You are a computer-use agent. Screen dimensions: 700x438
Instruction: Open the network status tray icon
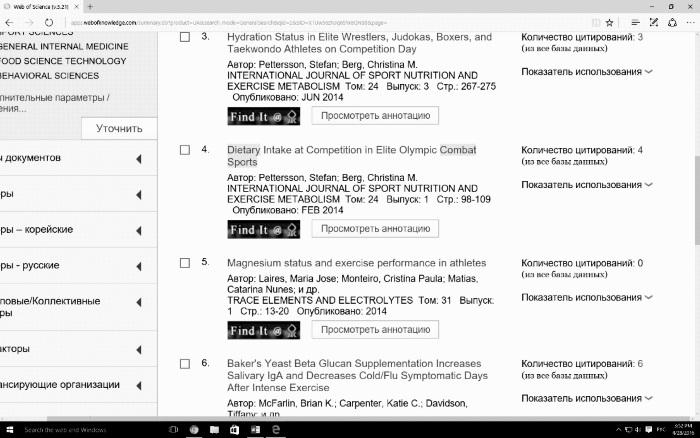629,430
